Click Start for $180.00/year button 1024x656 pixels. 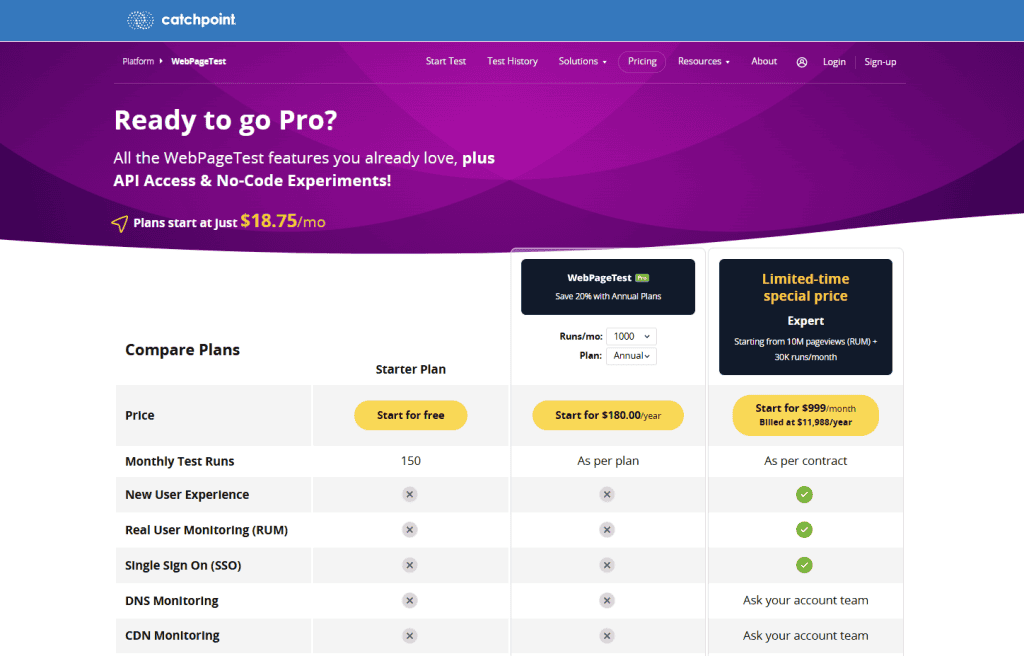[x=608, y=416]
